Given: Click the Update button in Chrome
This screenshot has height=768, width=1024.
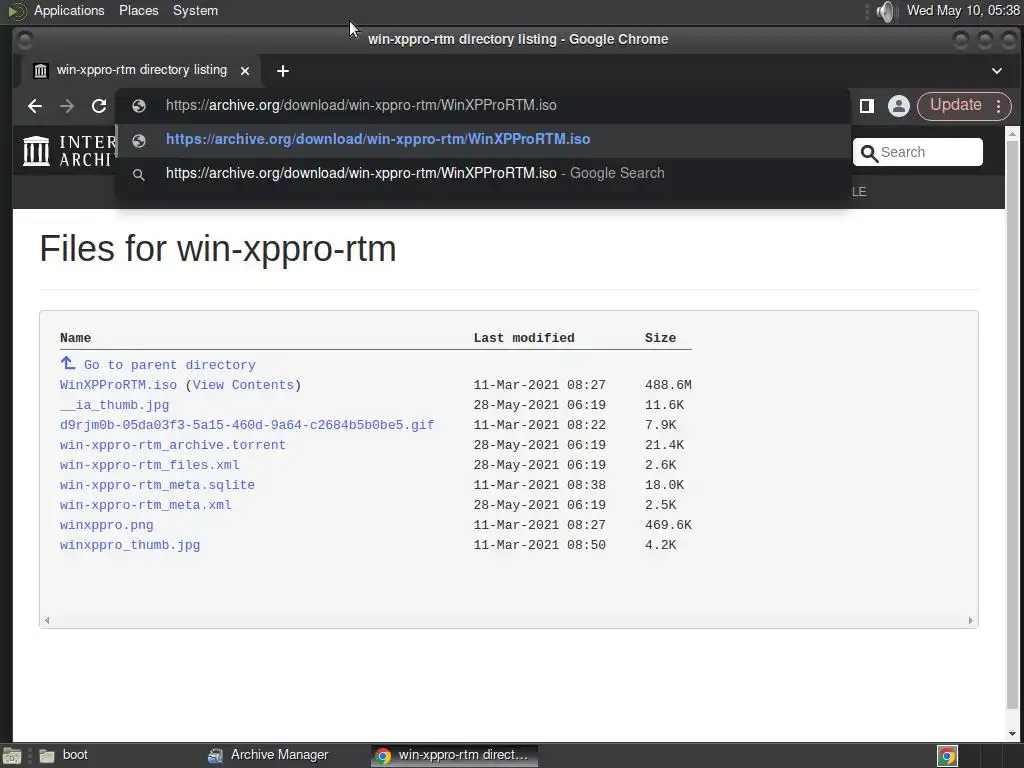Looking at the screenshot, I should [x=955, y=105].
